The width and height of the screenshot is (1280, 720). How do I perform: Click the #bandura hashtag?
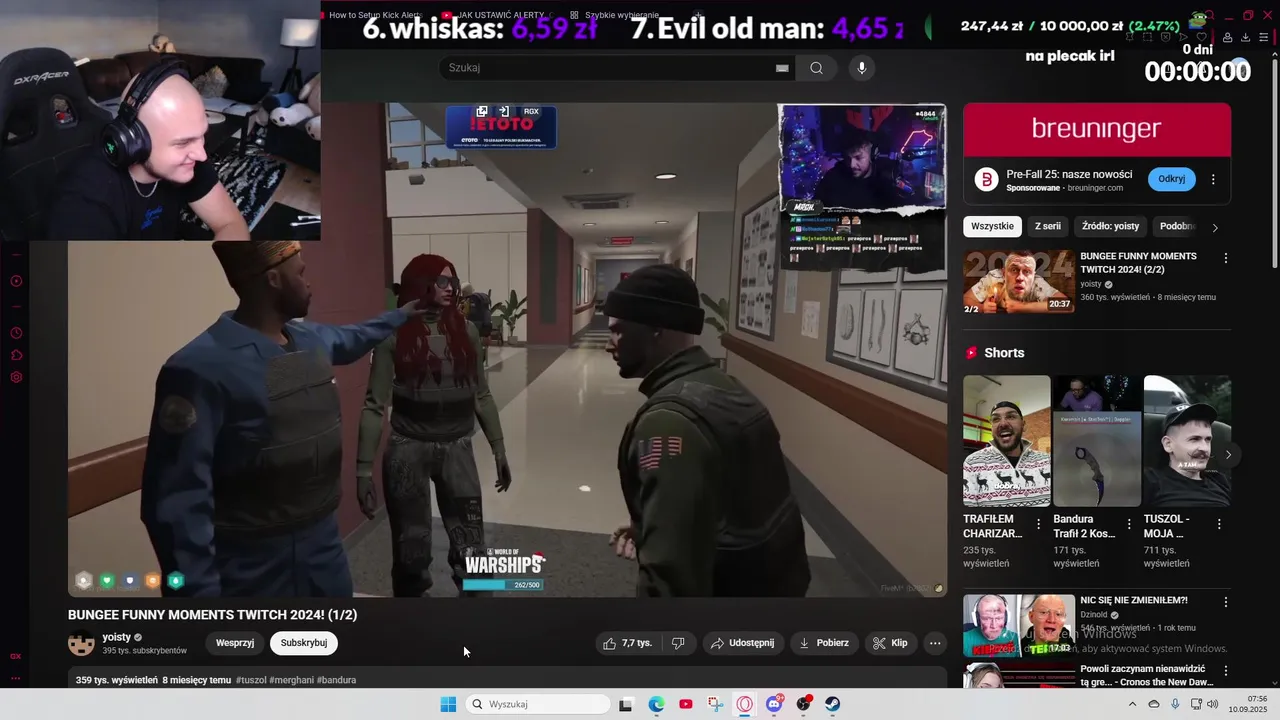pyautogui.click(x=336, y=680)
